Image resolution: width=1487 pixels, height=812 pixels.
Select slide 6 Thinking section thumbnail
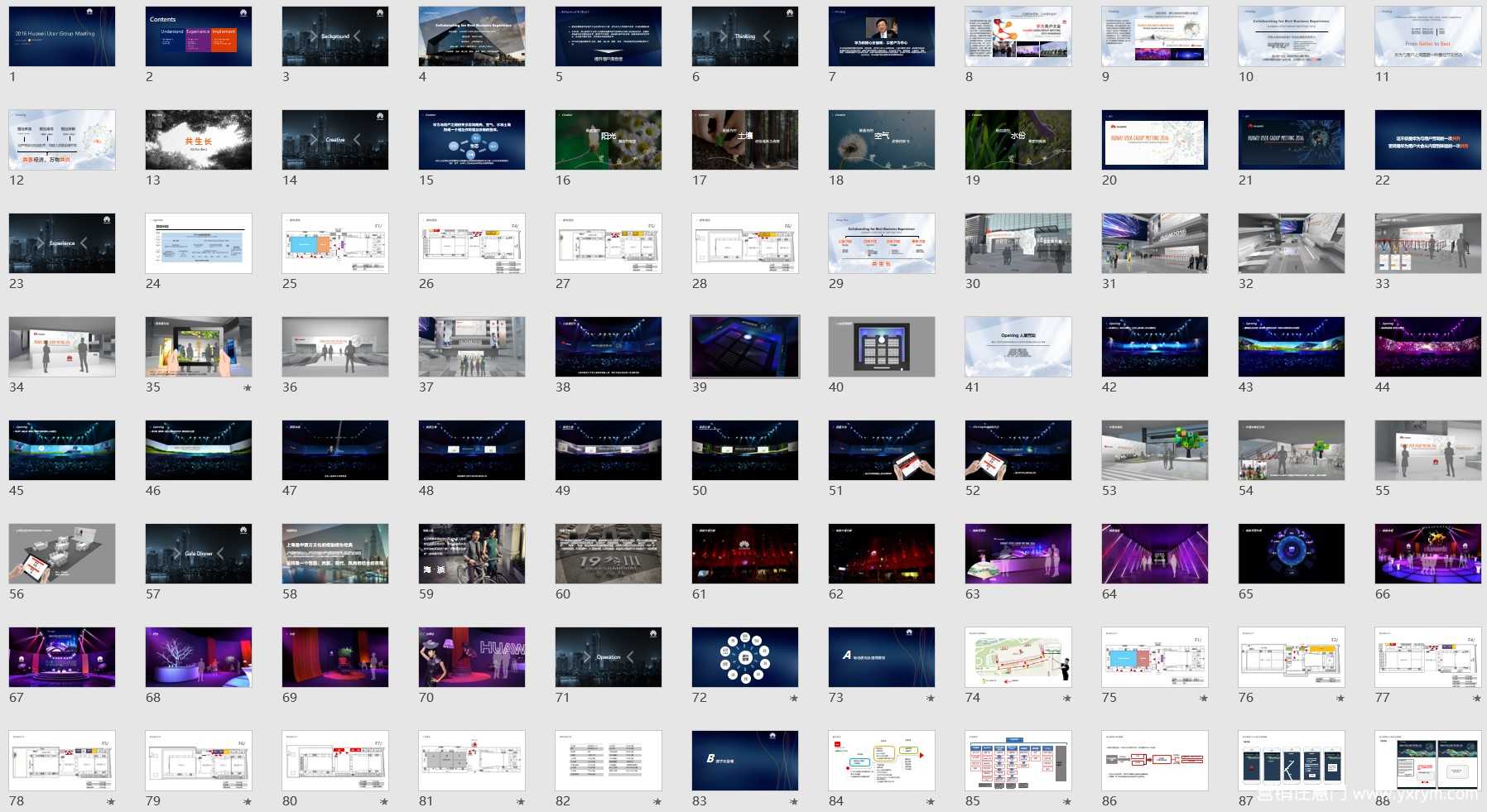pyautogui.click(x=745, y=36)
